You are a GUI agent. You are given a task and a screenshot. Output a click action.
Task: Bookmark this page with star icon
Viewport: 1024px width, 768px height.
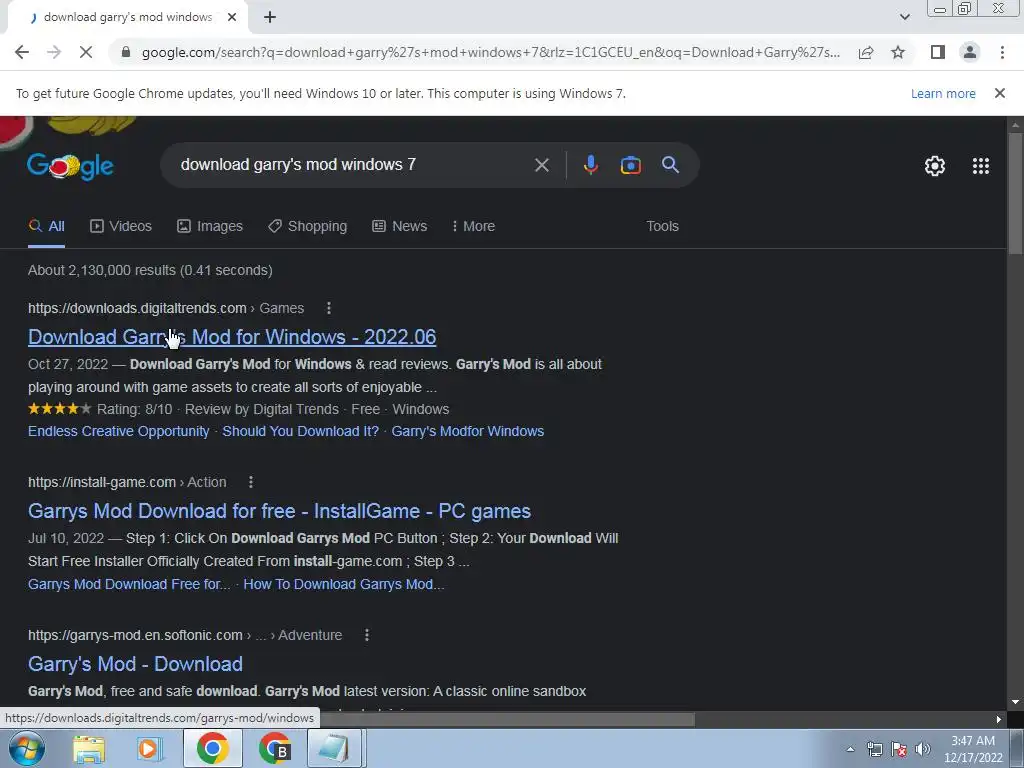898,52
